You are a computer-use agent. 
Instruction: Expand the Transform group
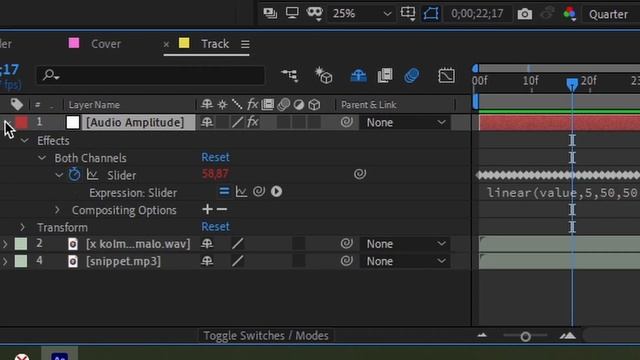pyautogui.click(x=22, y=227)
